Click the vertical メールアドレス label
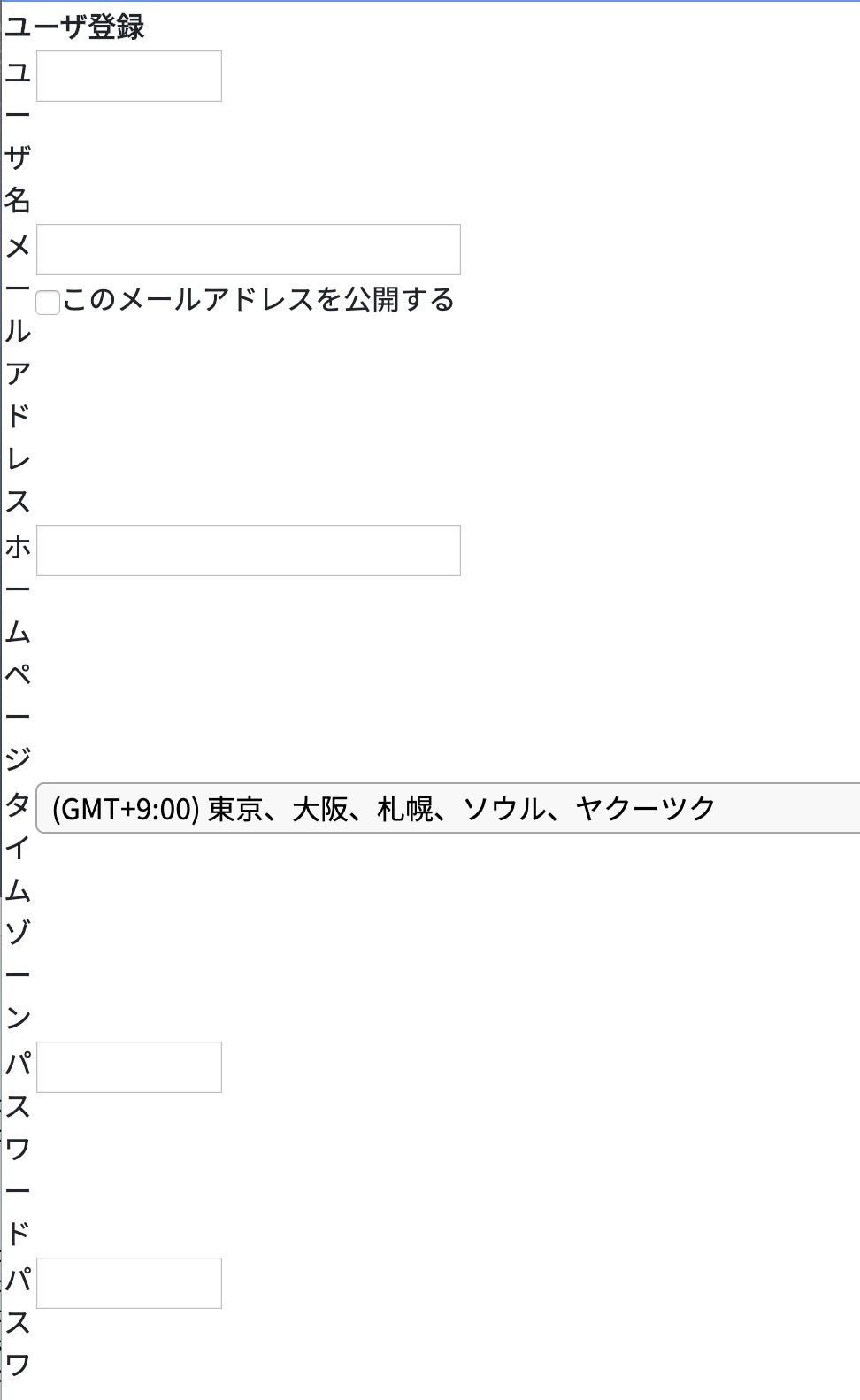Screen dimensions: 860x1400 point(18,373)
